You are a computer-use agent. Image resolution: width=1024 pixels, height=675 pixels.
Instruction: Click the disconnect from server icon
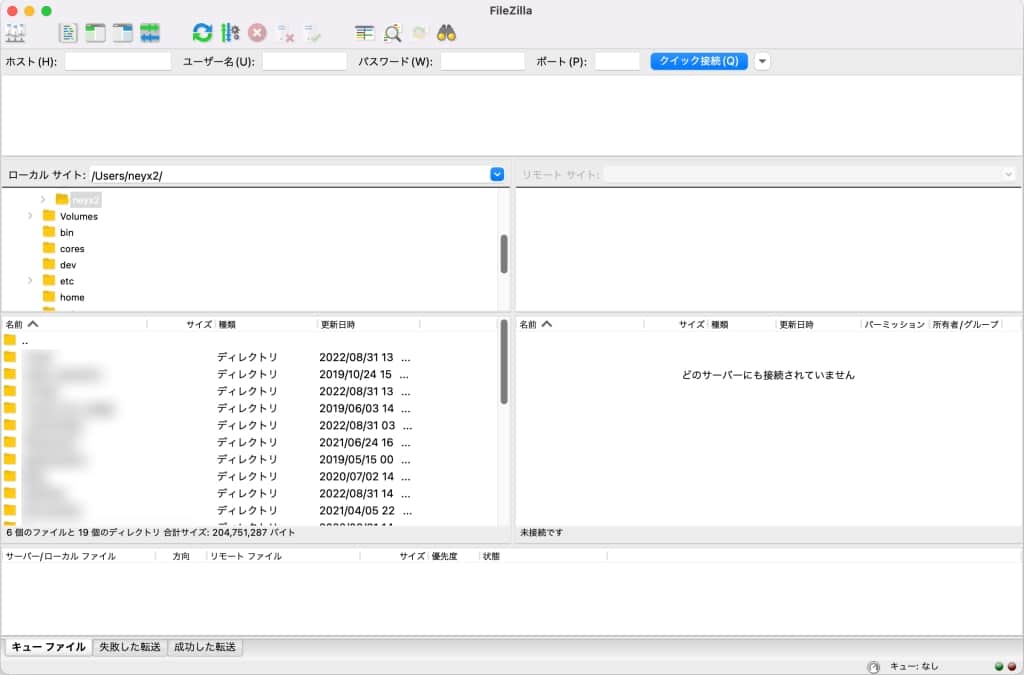pos(285,33)
